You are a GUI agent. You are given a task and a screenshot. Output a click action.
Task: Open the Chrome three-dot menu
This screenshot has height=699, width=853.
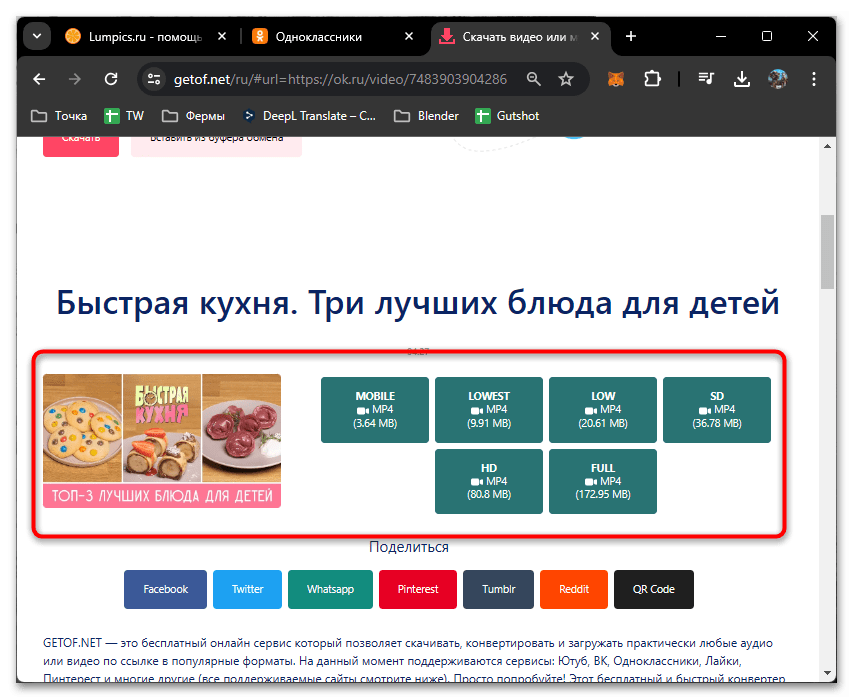pos(815,78)
